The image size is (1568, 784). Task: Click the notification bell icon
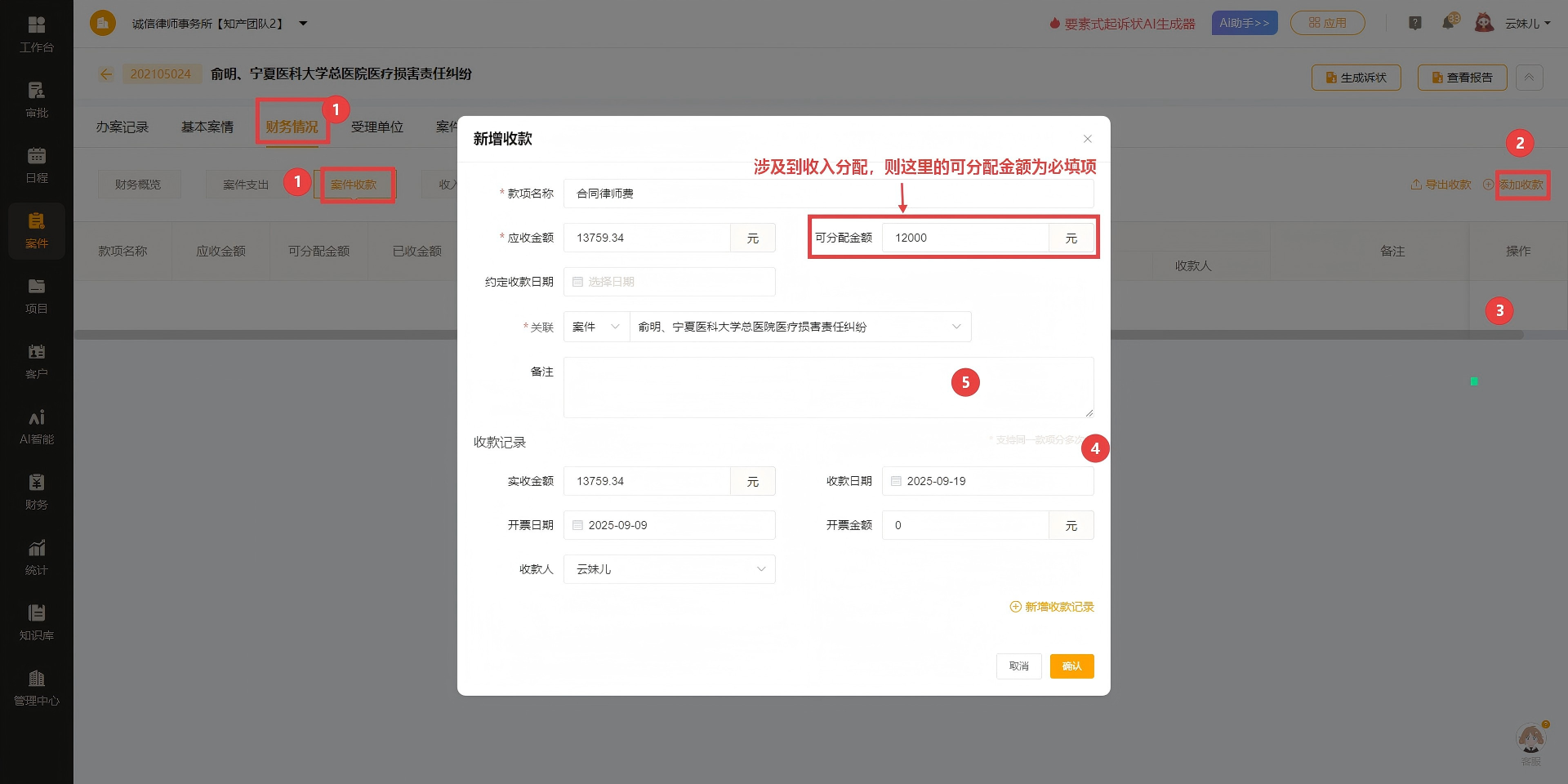click(x=1448, y=23)
